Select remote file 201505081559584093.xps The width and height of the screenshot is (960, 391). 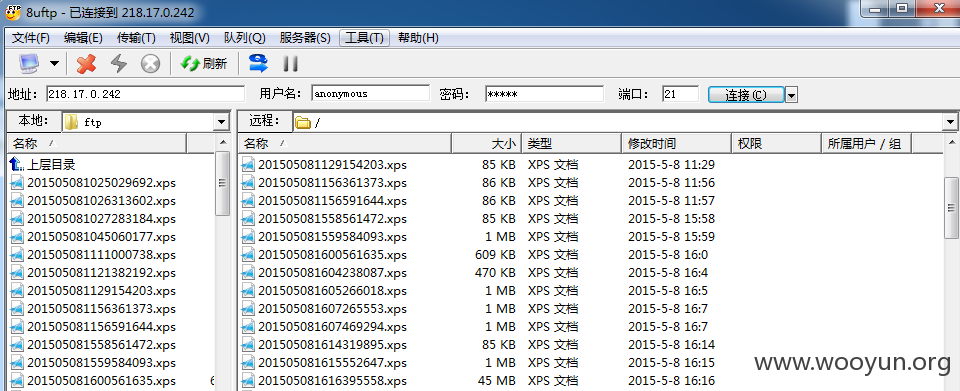(332, 237)
